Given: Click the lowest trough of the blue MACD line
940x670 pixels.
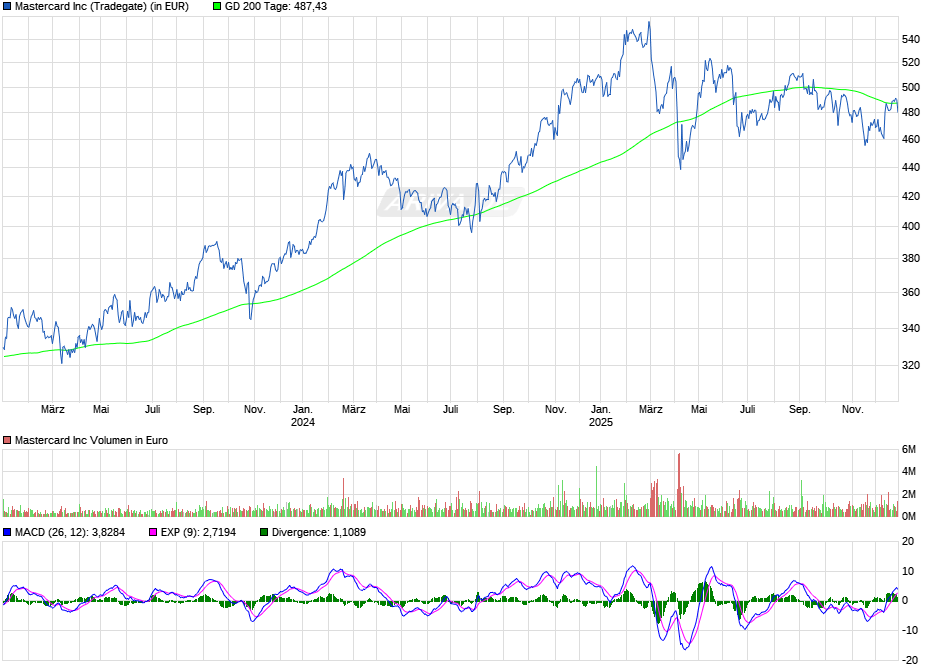Looking at the screenshot, I should [x=685, y=649].
